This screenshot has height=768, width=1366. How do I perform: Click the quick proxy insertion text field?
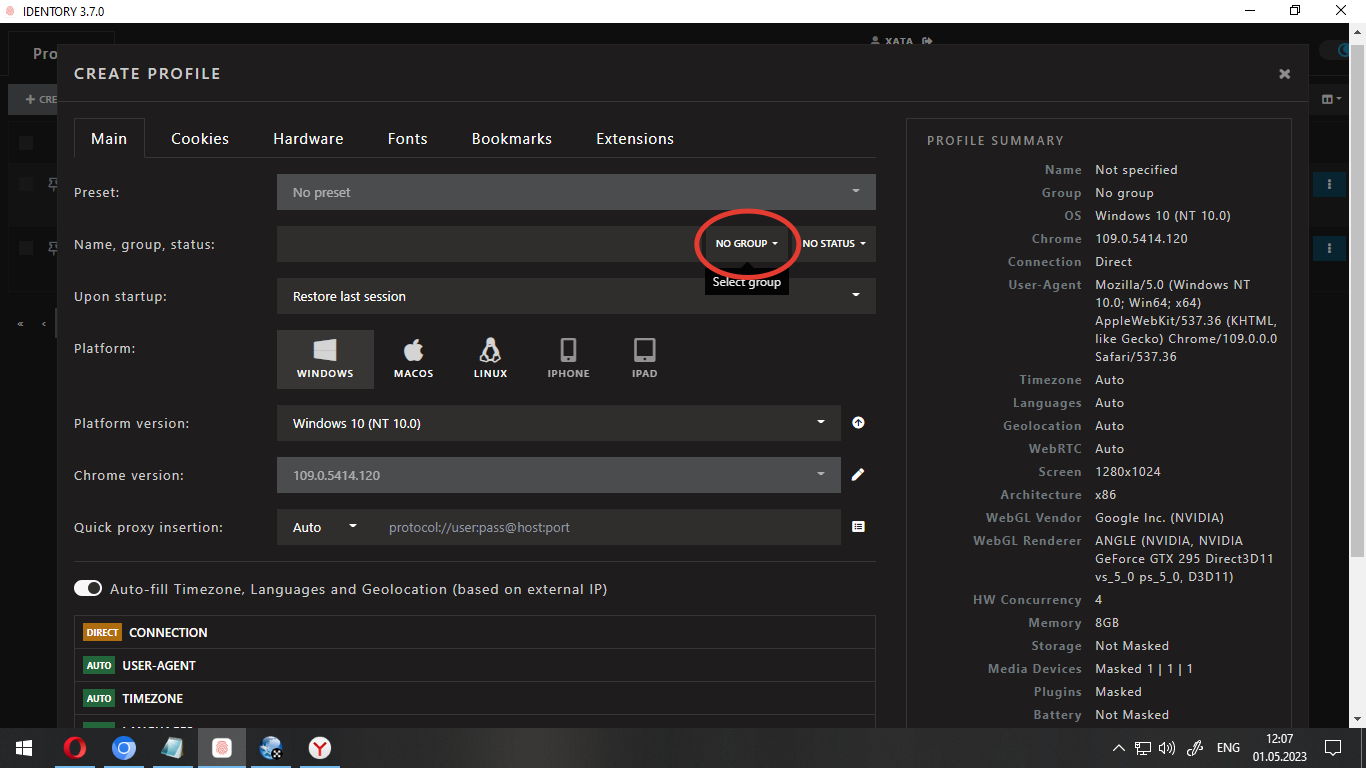608,527
